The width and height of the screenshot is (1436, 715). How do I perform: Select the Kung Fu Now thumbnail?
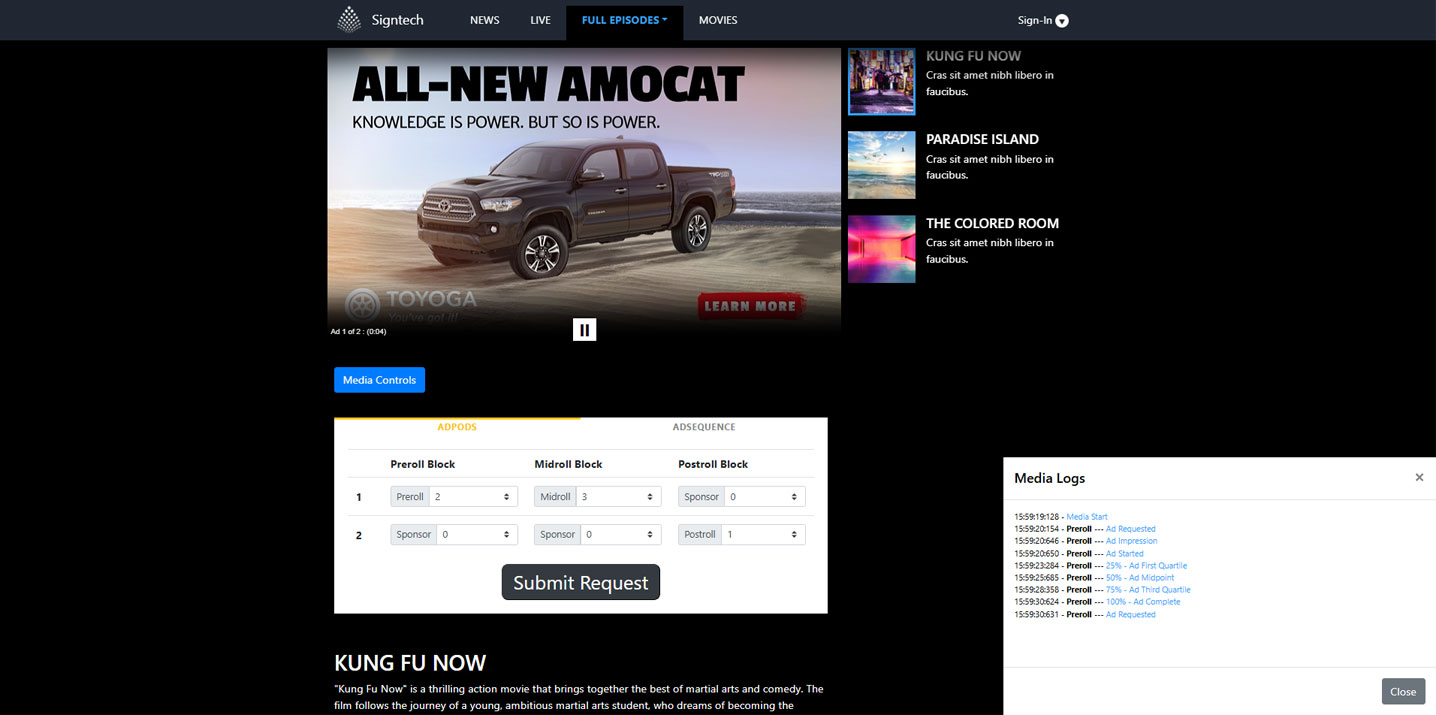click(881, 81)
